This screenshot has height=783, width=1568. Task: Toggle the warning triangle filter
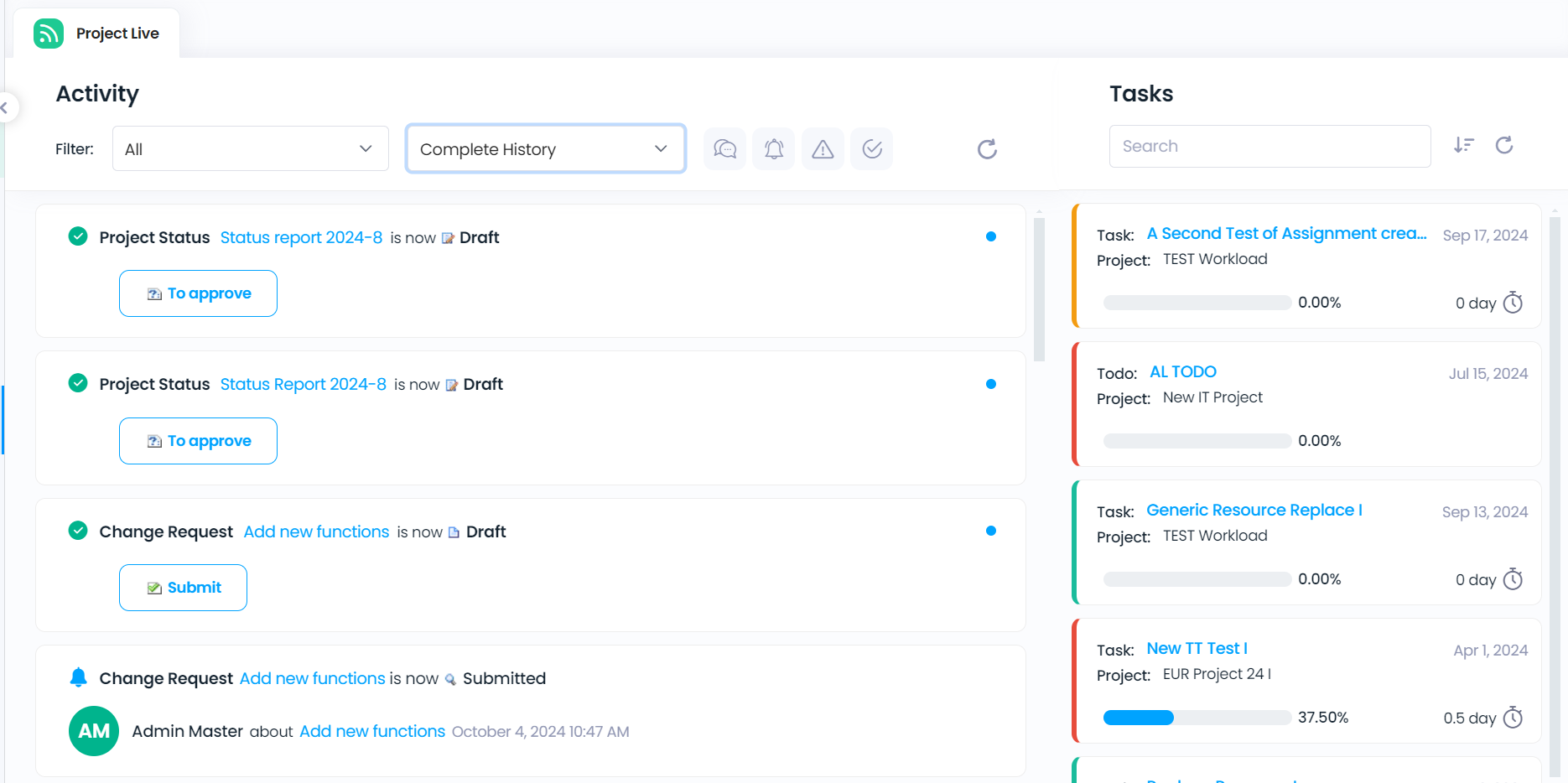click(x=823, y=149)
